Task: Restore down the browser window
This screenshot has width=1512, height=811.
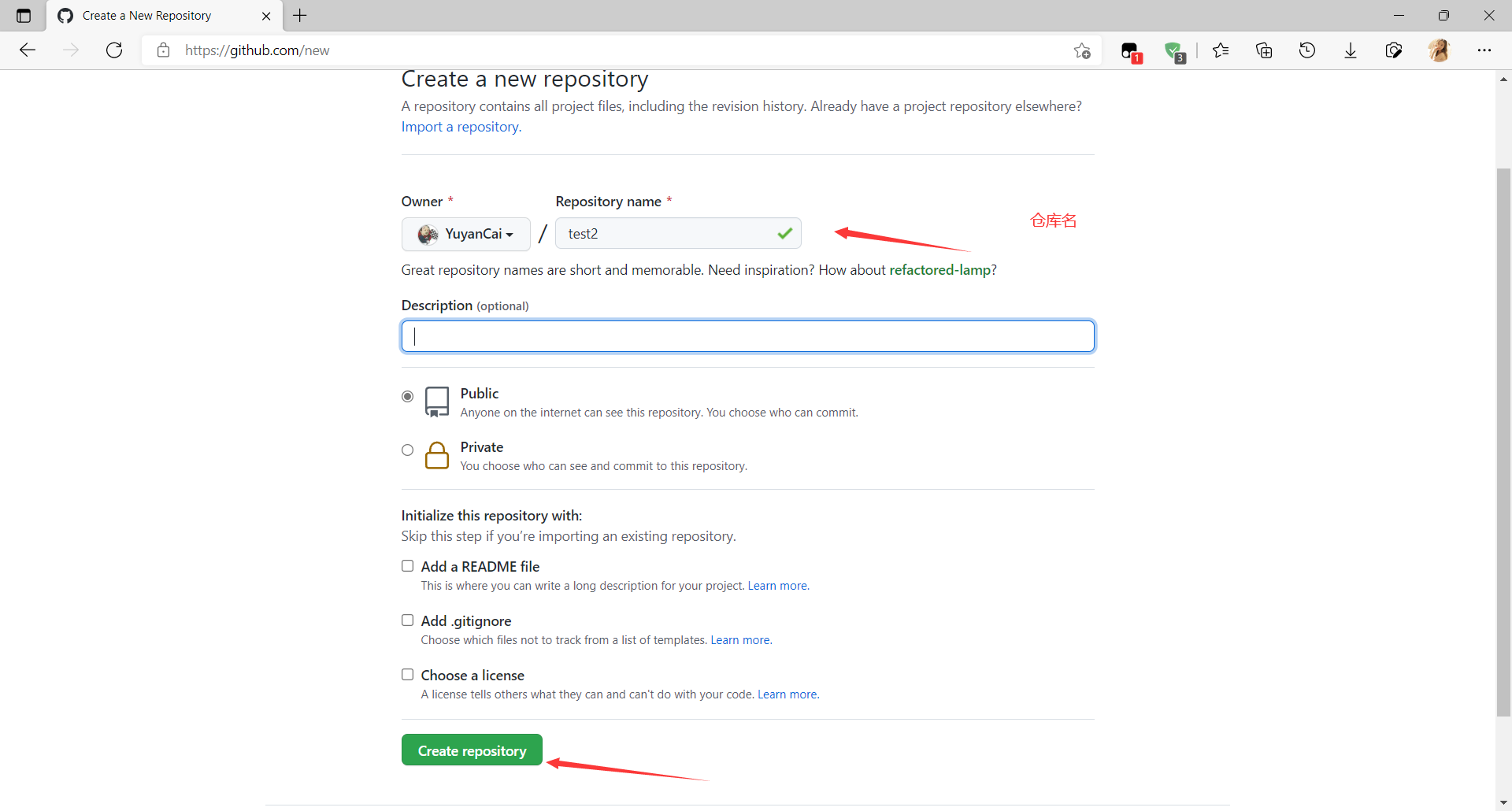Action: [x=1443, y=16]
